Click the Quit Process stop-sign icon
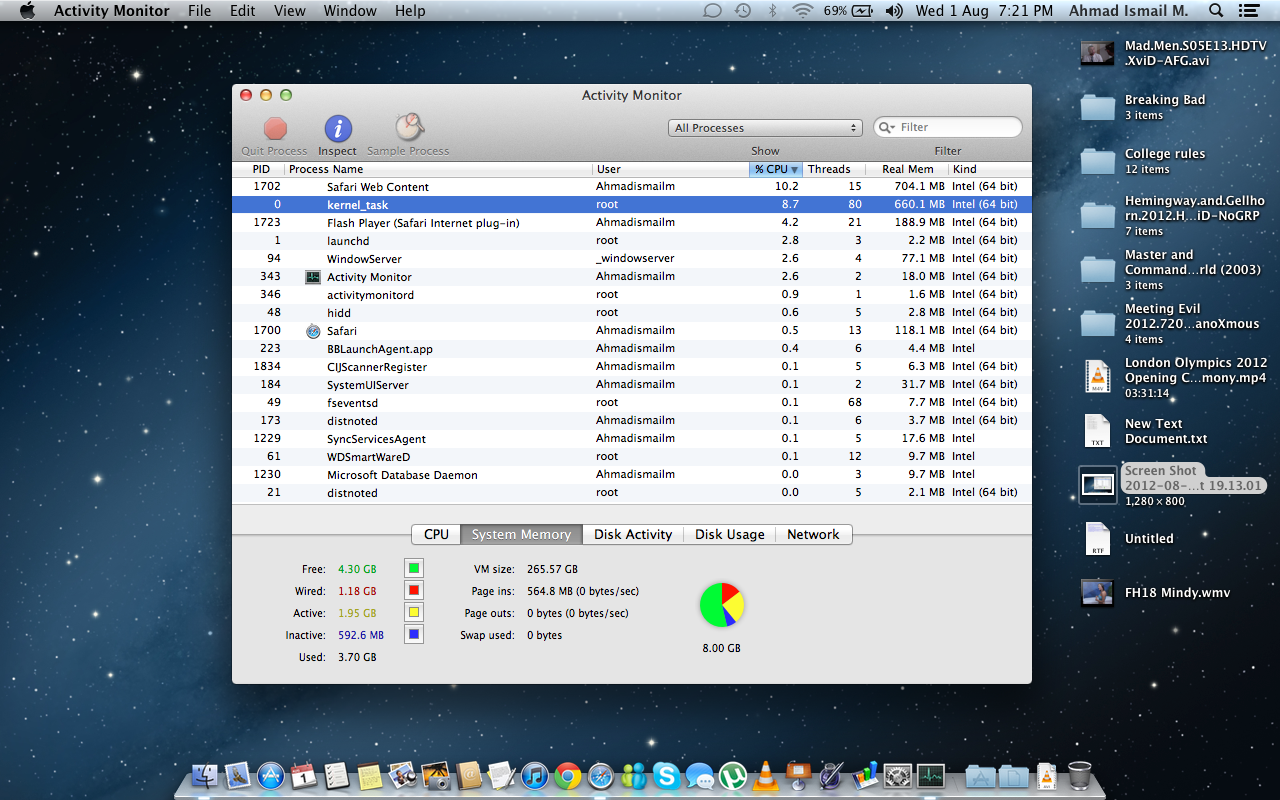Viewport: 1280px width, 800px height. [x=275, y=128]
